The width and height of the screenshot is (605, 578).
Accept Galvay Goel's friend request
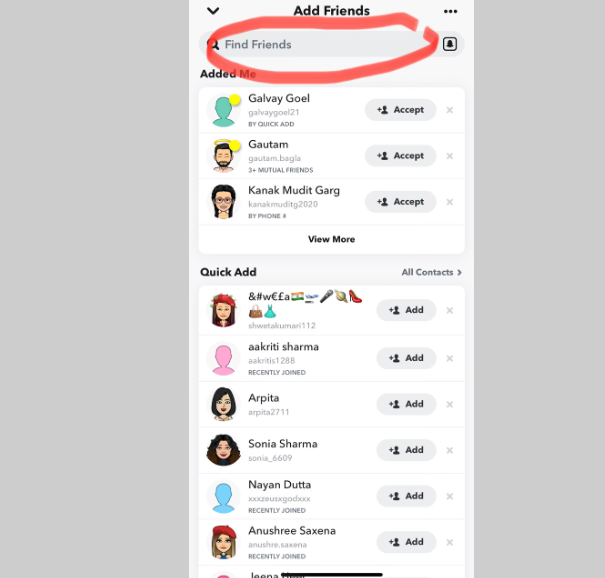coord(401,110)
